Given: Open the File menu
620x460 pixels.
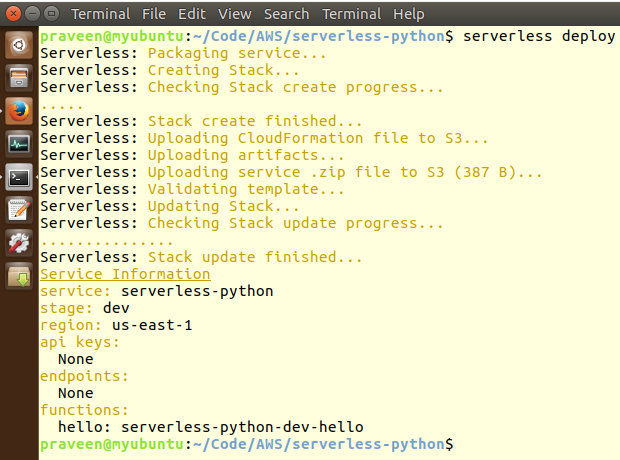Looking at the screenshot, I should pos(154,14).
